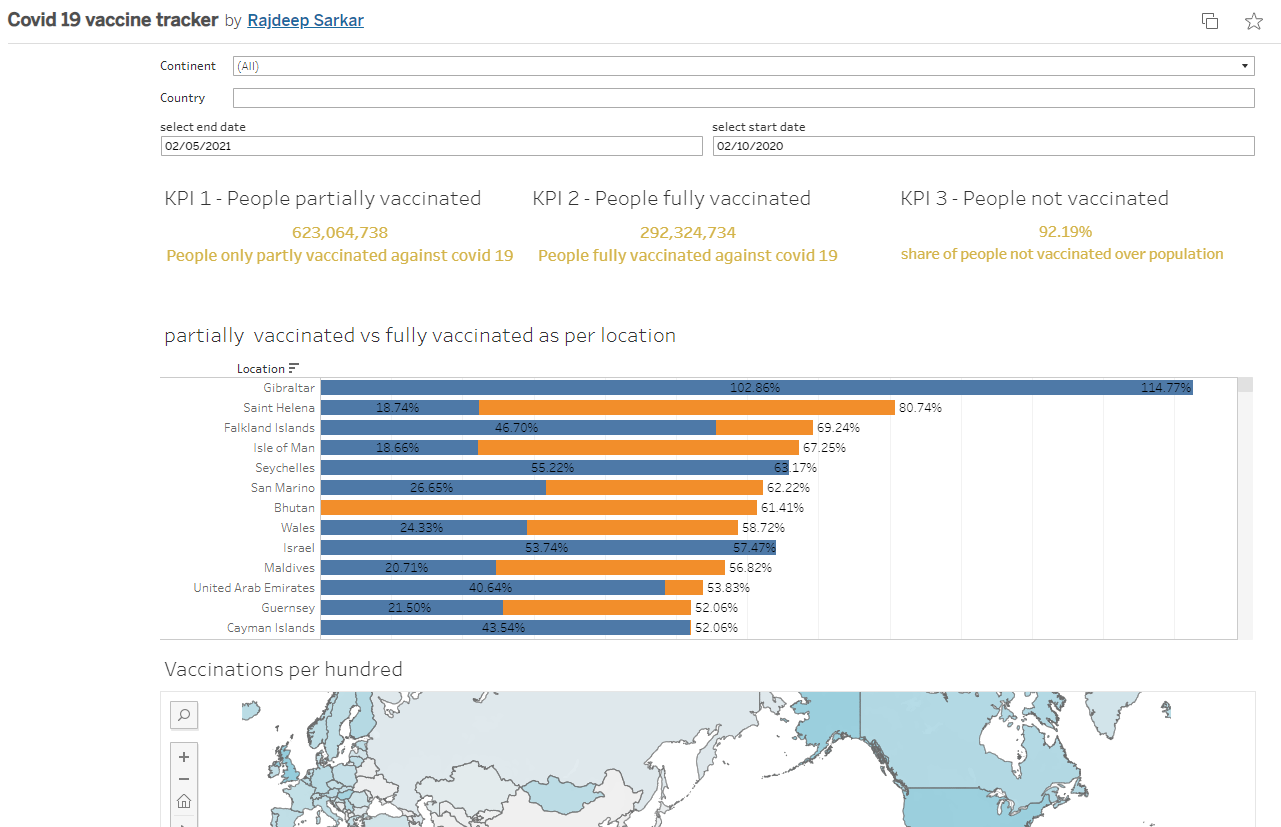
Task: Select Maldives' orange bar segment
Action: [x=610, y=568]
